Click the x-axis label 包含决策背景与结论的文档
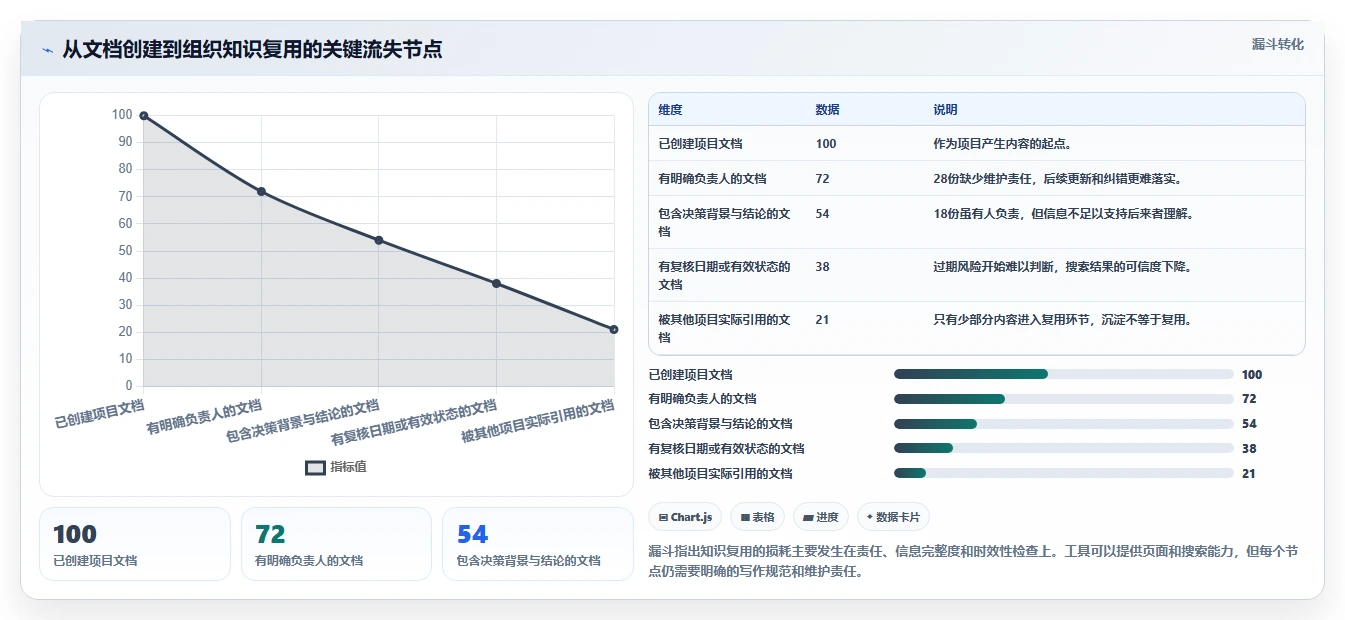This screenshot has width=1345, height=620. (x=303, y=421)
